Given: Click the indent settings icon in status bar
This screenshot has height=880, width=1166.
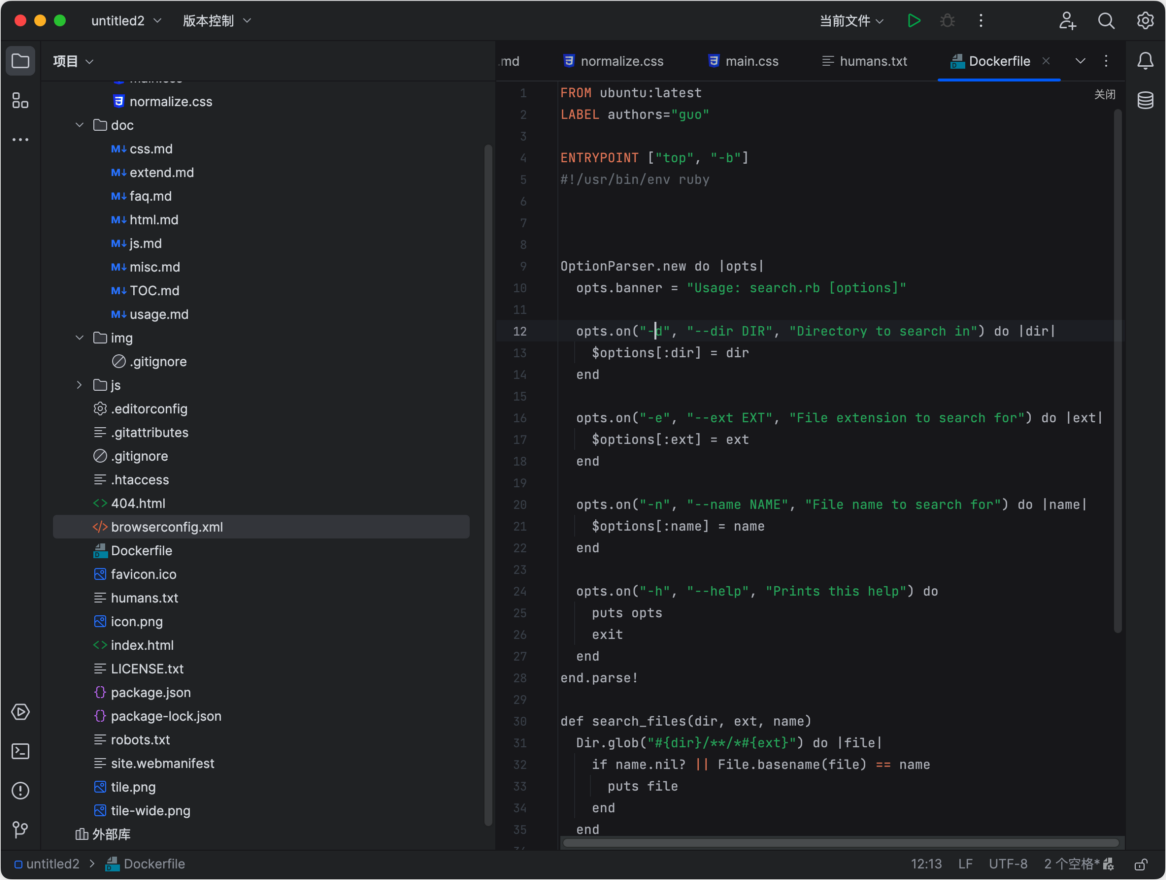Looking at the screenshot, I should [x=1109, y=864].
